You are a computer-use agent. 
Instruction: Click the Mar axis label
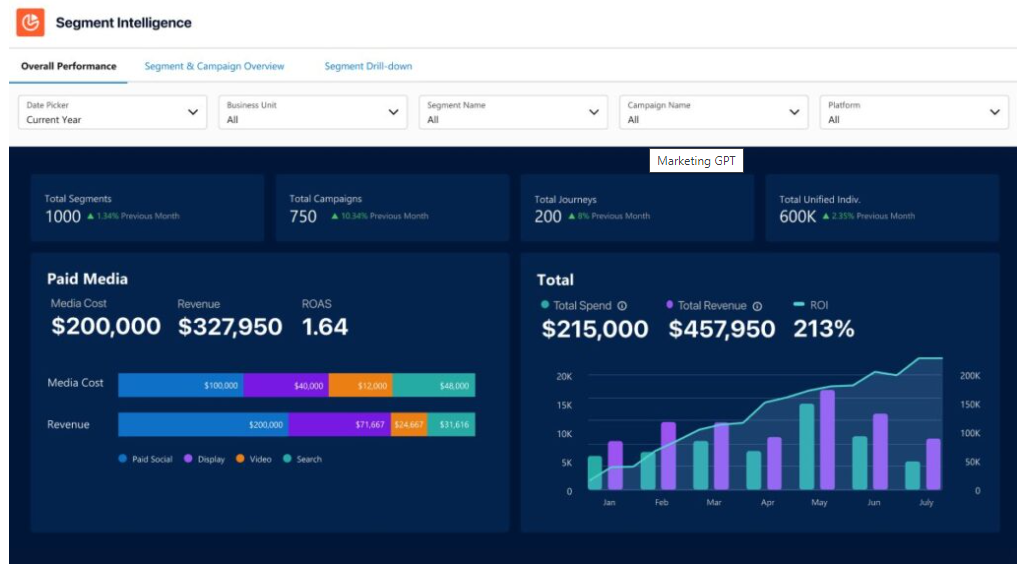(714, 502)
